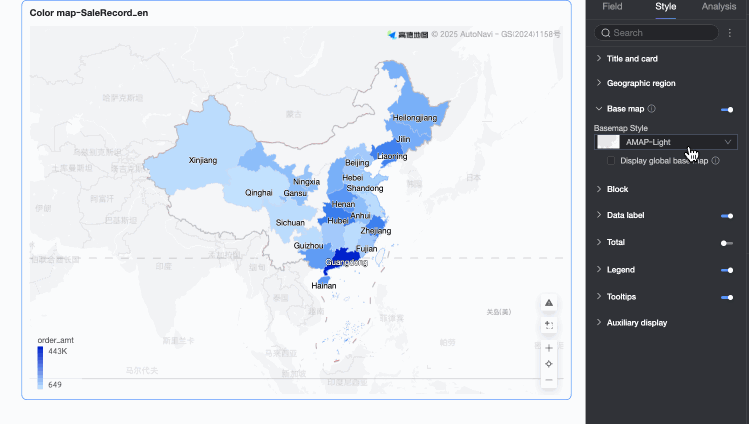Click the info icon next to Base map
749x424 pixels.
[652, 109]
